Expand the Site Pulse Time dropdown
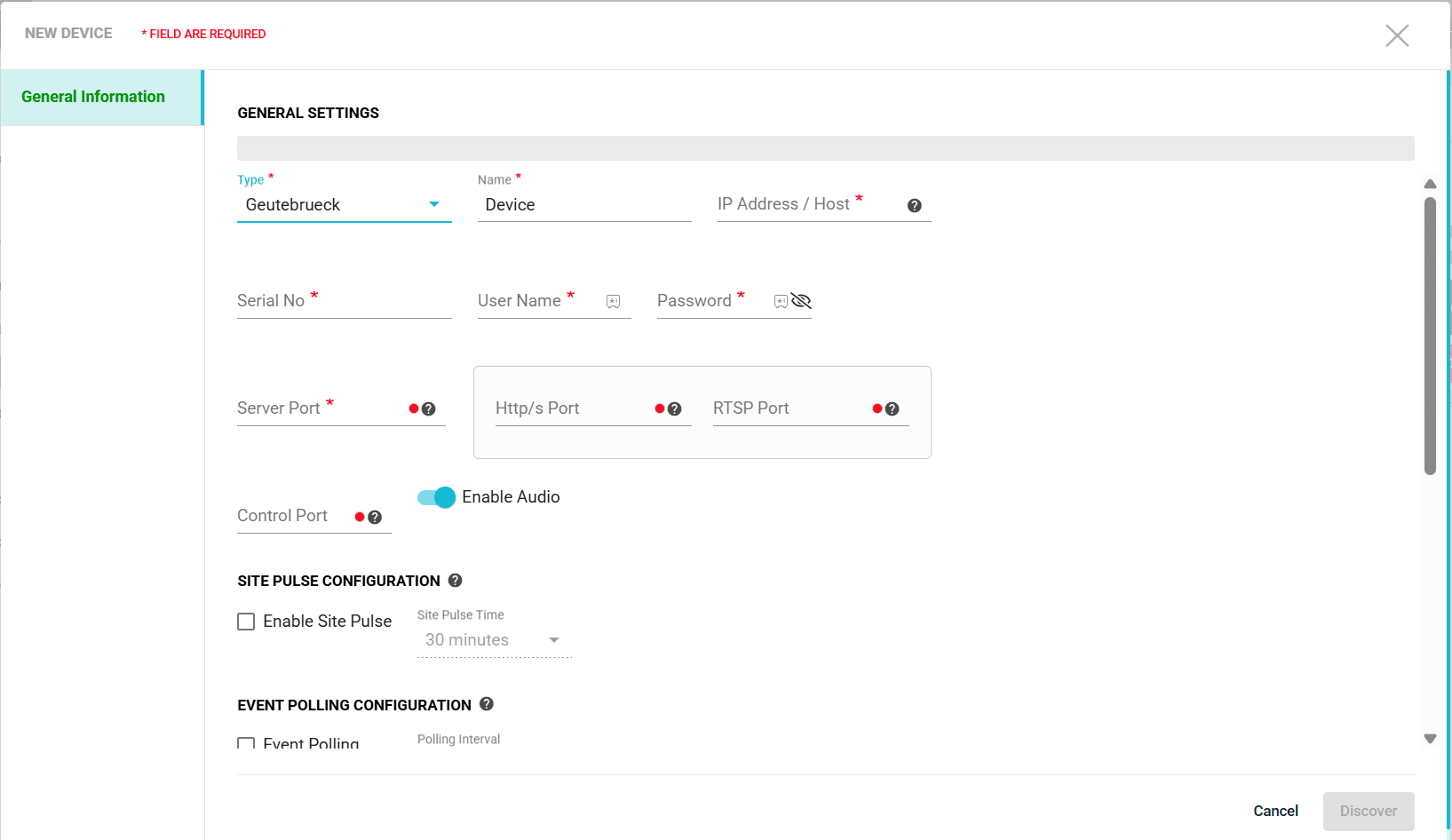 point(494,640)
